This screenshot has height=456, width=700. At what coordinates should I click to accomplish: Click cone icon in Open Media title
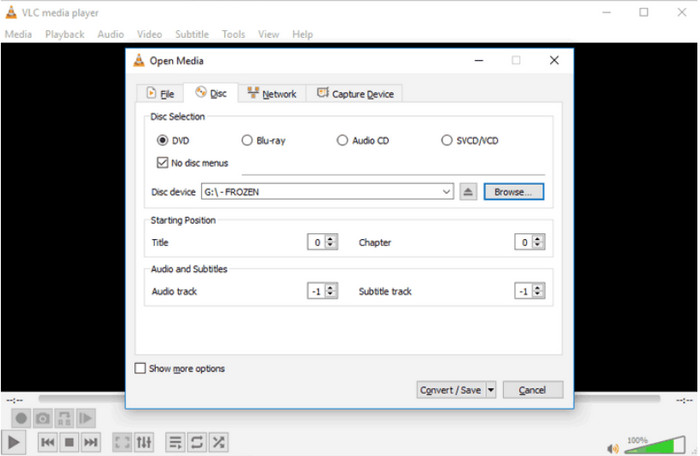[x=139, y=60]
